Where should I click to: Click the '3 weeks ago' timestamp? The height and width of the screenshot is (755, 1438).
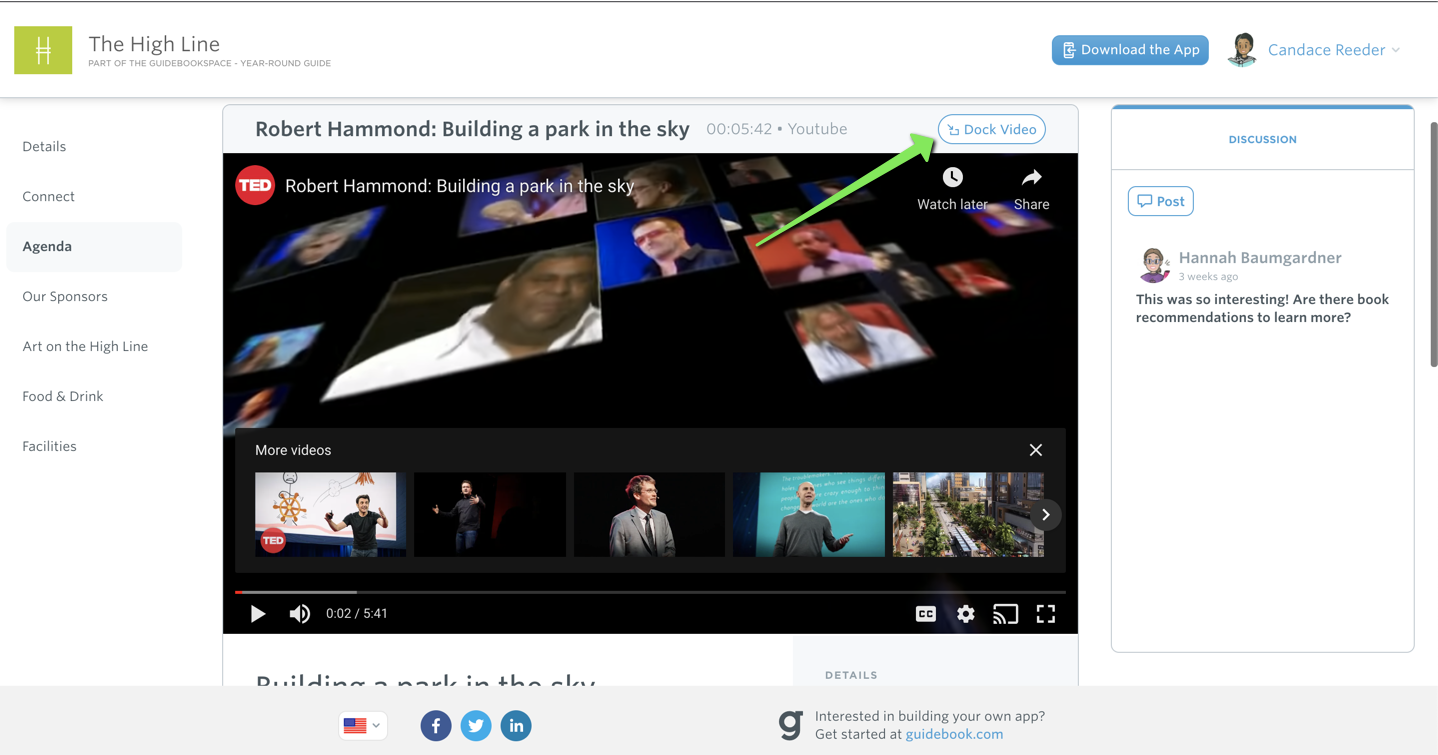point(1208,276)
